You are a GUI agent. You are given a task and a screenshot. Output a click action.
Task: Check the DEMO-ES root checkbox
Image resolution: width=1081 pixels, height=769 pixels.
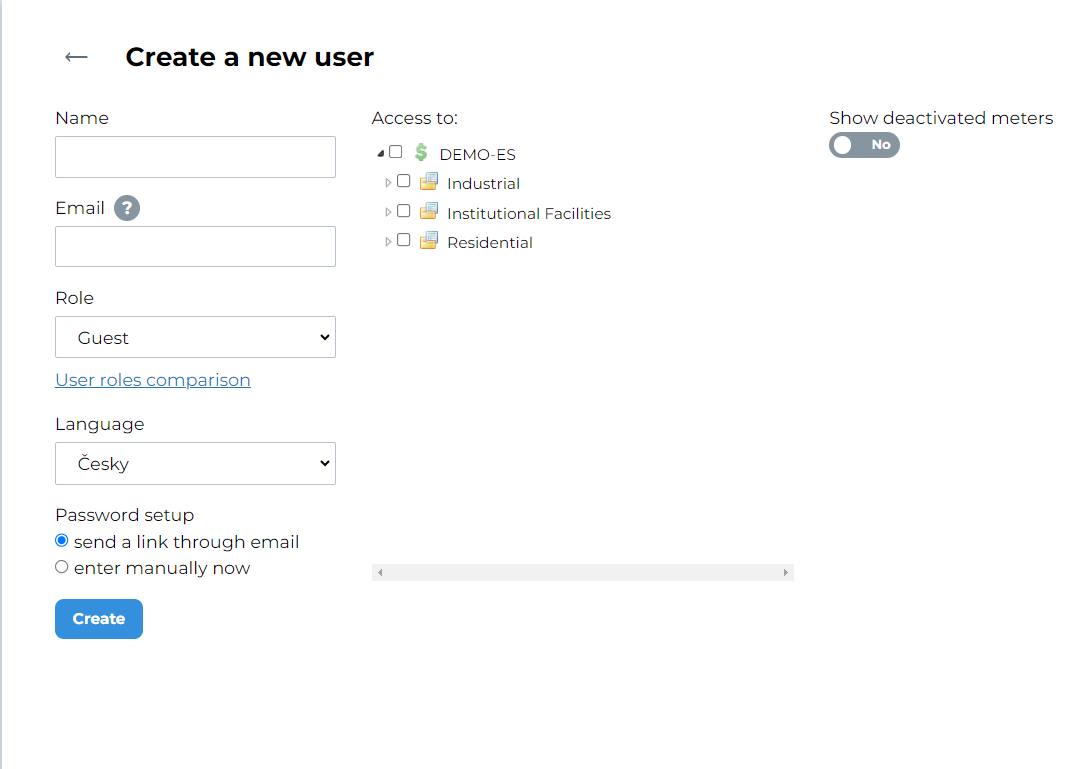[x=396, y=152]
